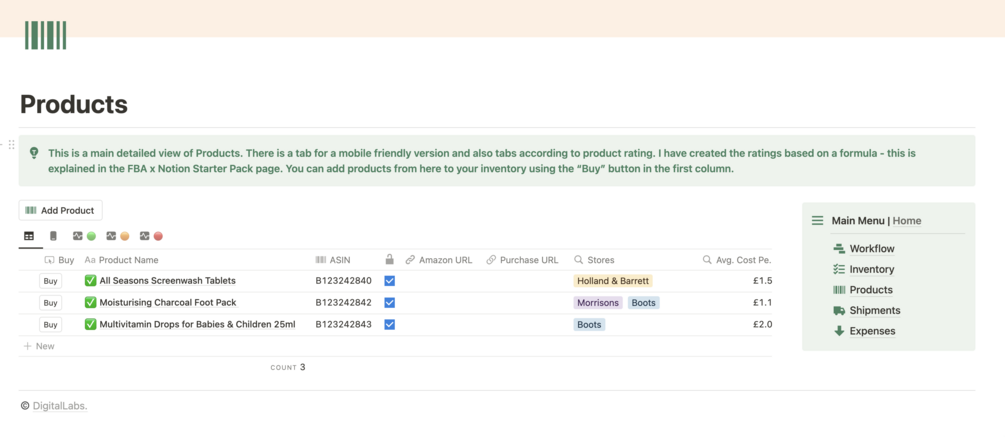Click the £1.5 average cost cell
This screenshot has width=1005, height=437.
tap(762, 281)
